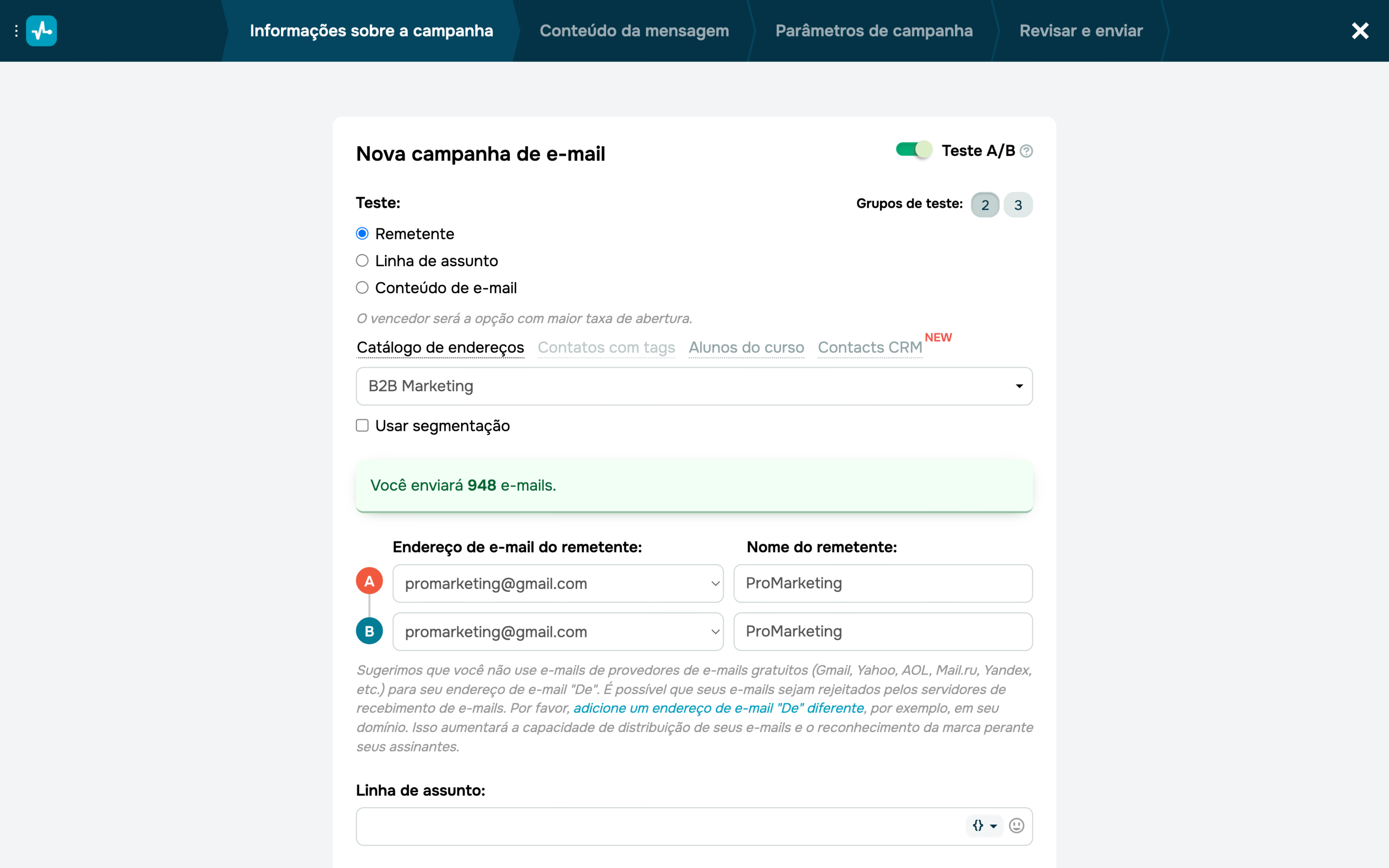Click the red A variant badge
The width and height of the screenshot is (1389, 868).
(x=369, y=581)
